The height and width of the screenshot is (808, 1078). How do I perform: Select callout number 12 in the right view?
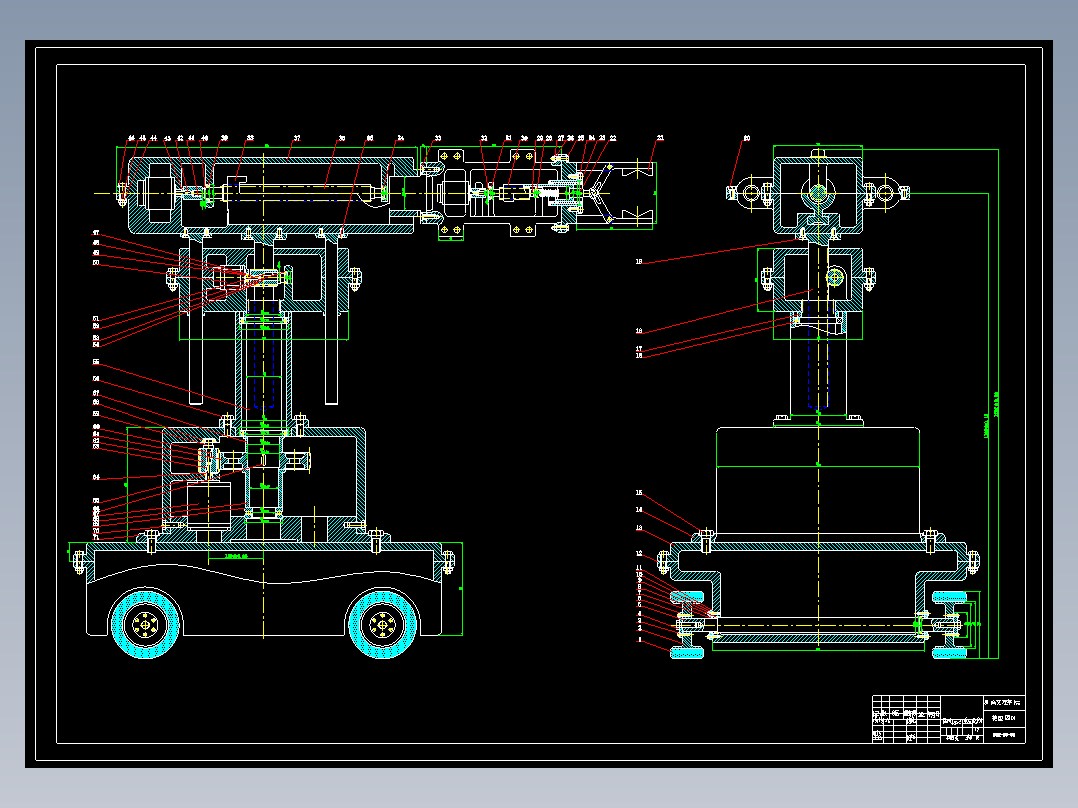point(639,553)
